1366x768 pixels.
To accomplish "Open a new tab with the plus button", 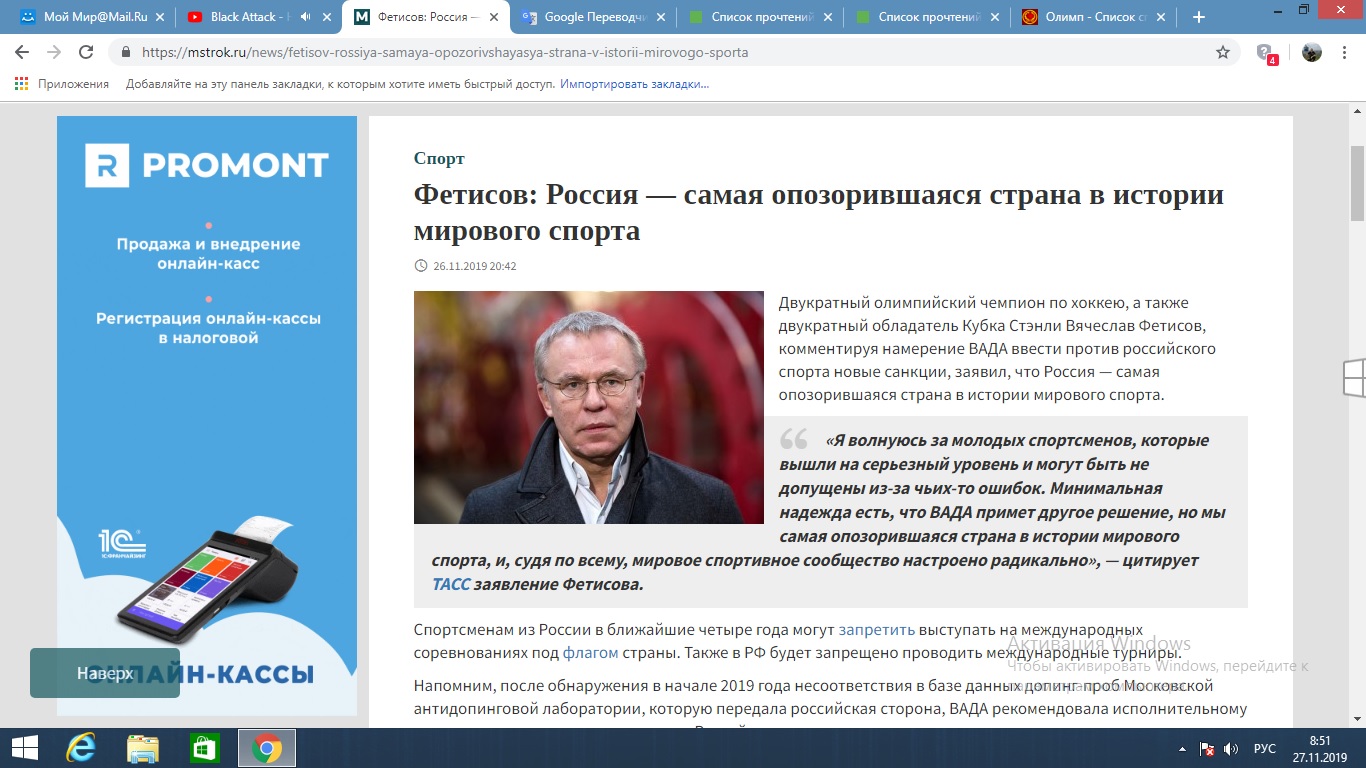I will tap(1199, 17).
